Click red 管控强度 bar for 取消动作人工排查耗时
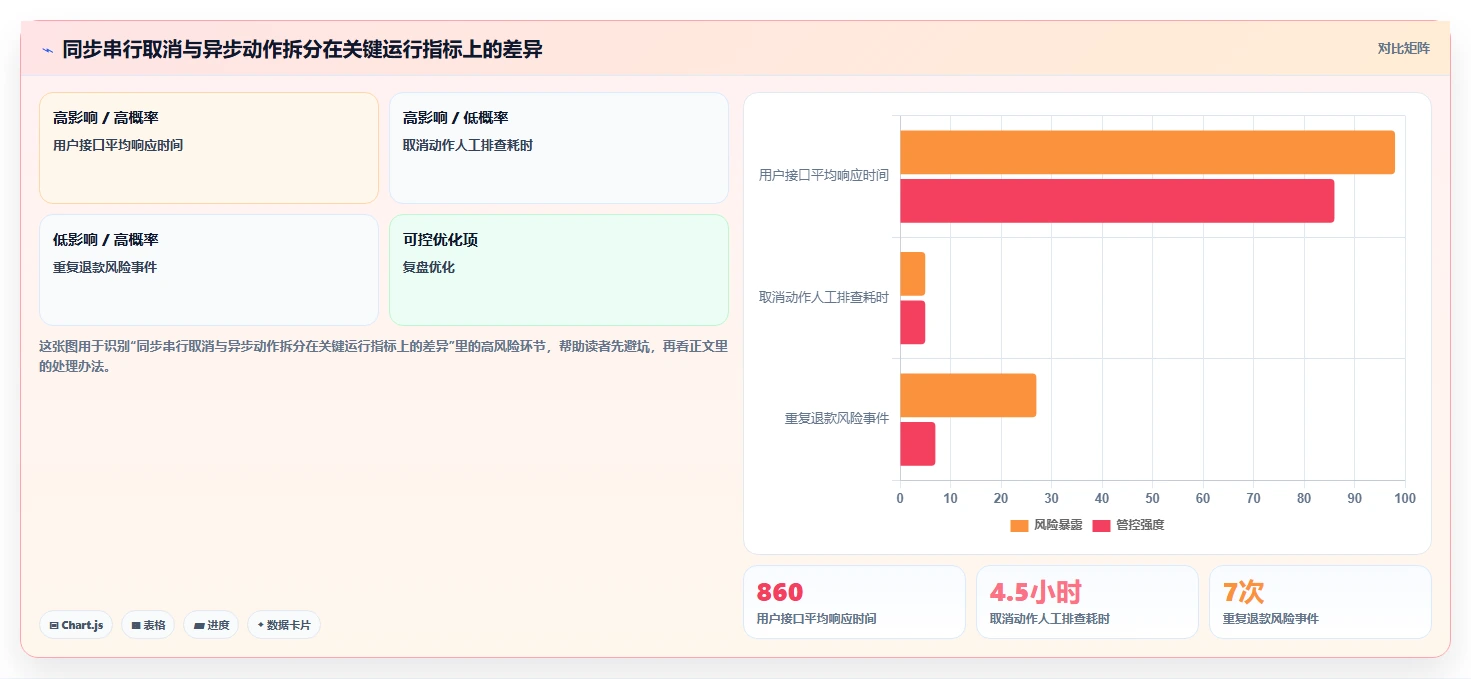The width and height of the screenshot is (1471, 679). (x=912, y=322)
